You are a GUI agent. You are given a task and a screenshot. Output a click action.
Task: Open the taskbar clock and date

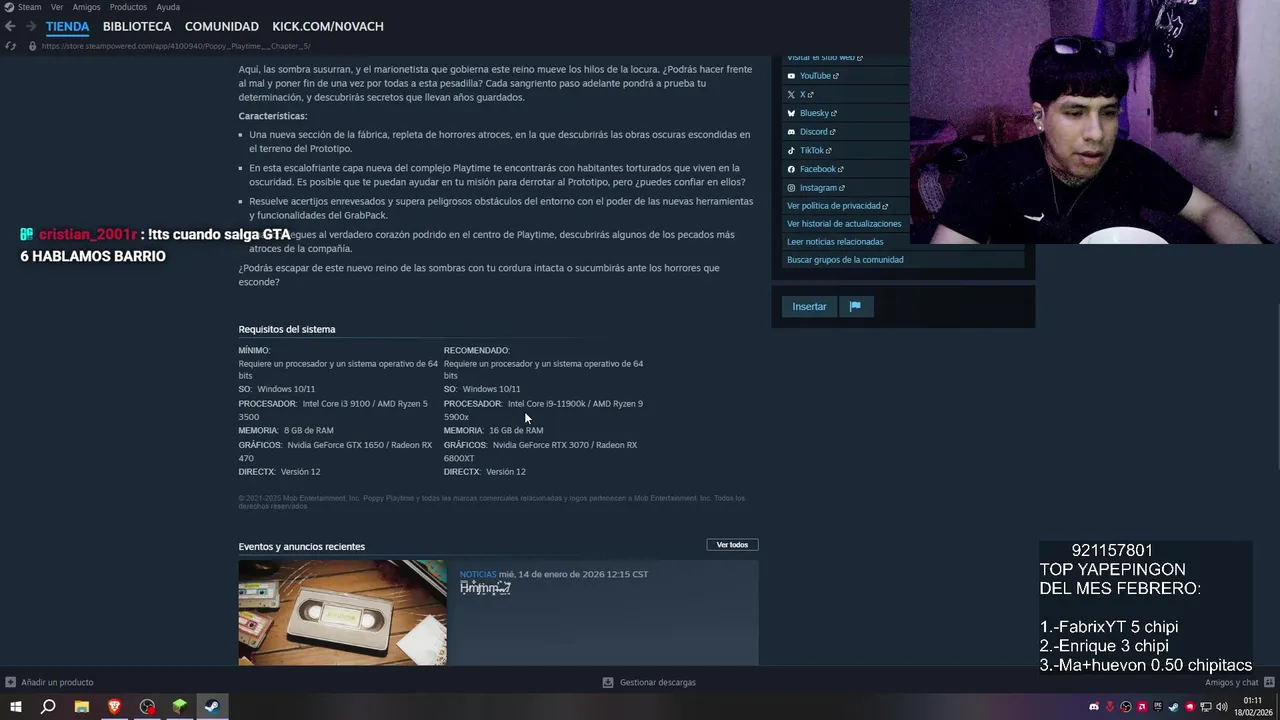pyautogui.click(x=1253, y=707)
